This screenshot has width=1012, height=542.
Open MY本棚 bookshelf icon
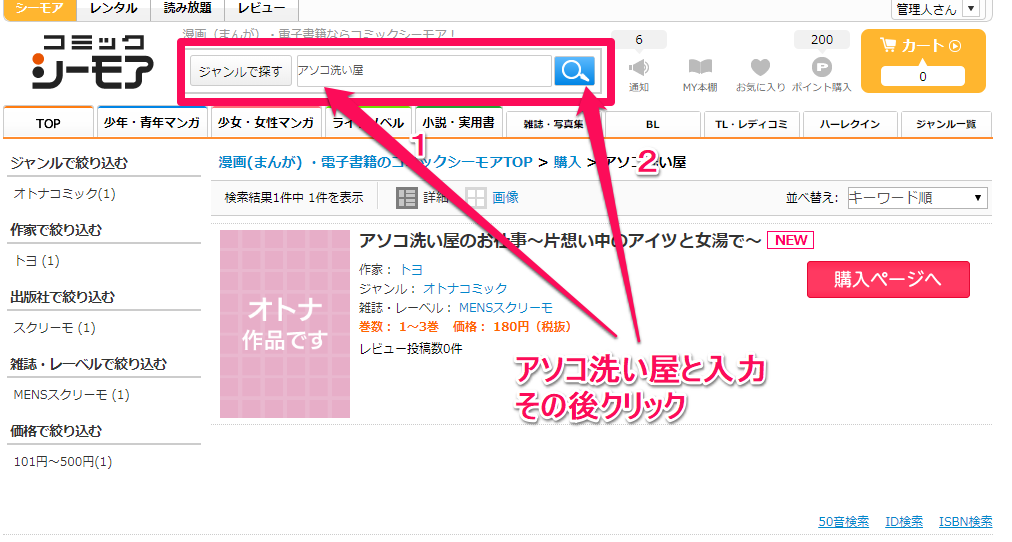[x=700, y=66]
